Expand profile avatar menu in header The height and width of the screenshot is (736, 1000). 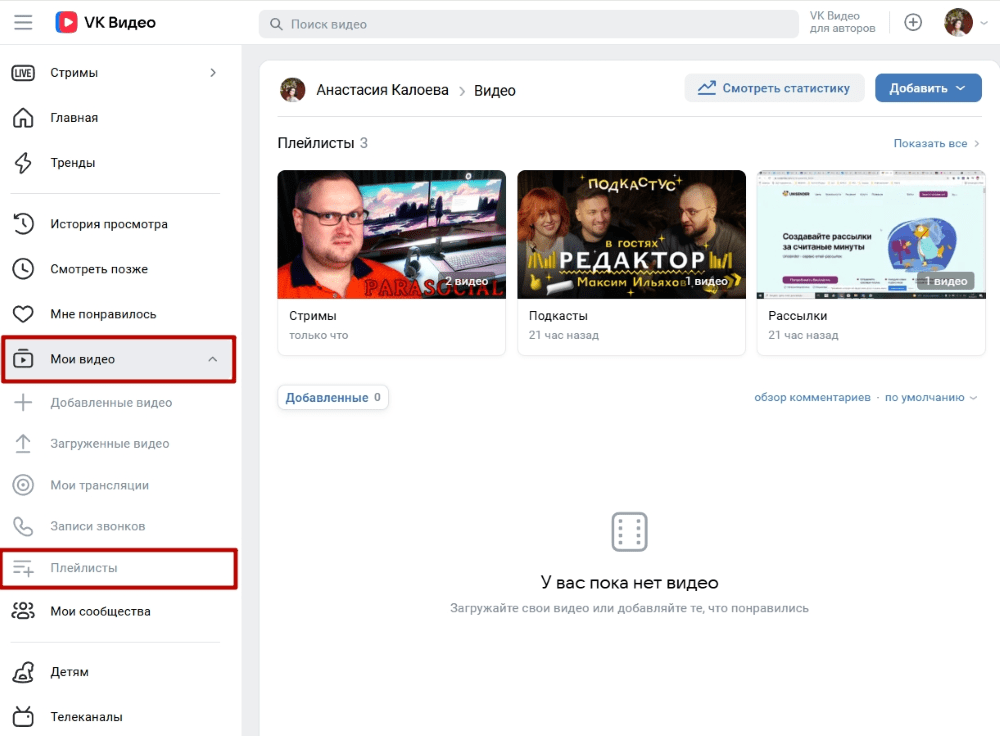[x=966, y=23]
